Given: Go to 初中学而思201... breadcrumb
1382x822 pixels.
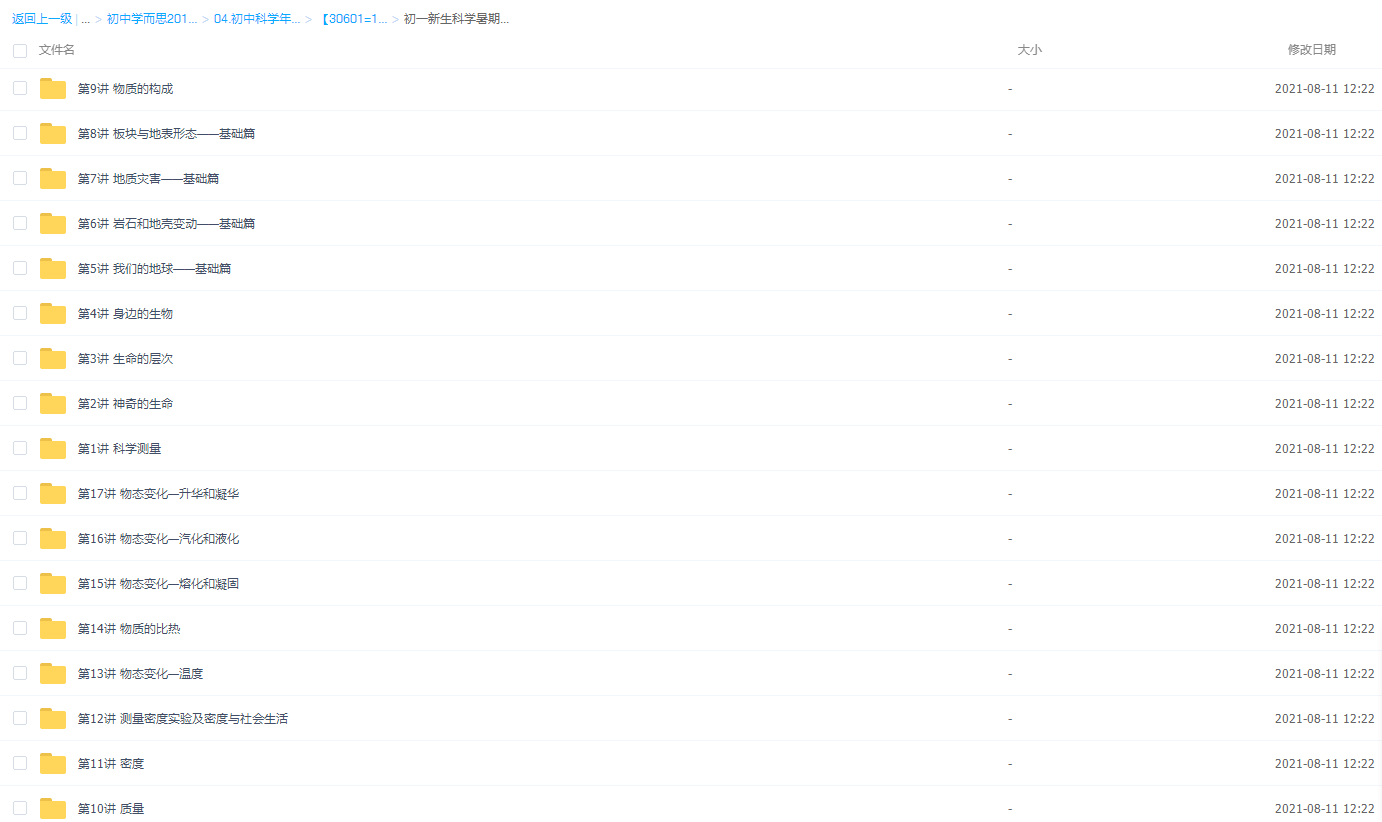Looking at the screenshot, I should (152, 19).
